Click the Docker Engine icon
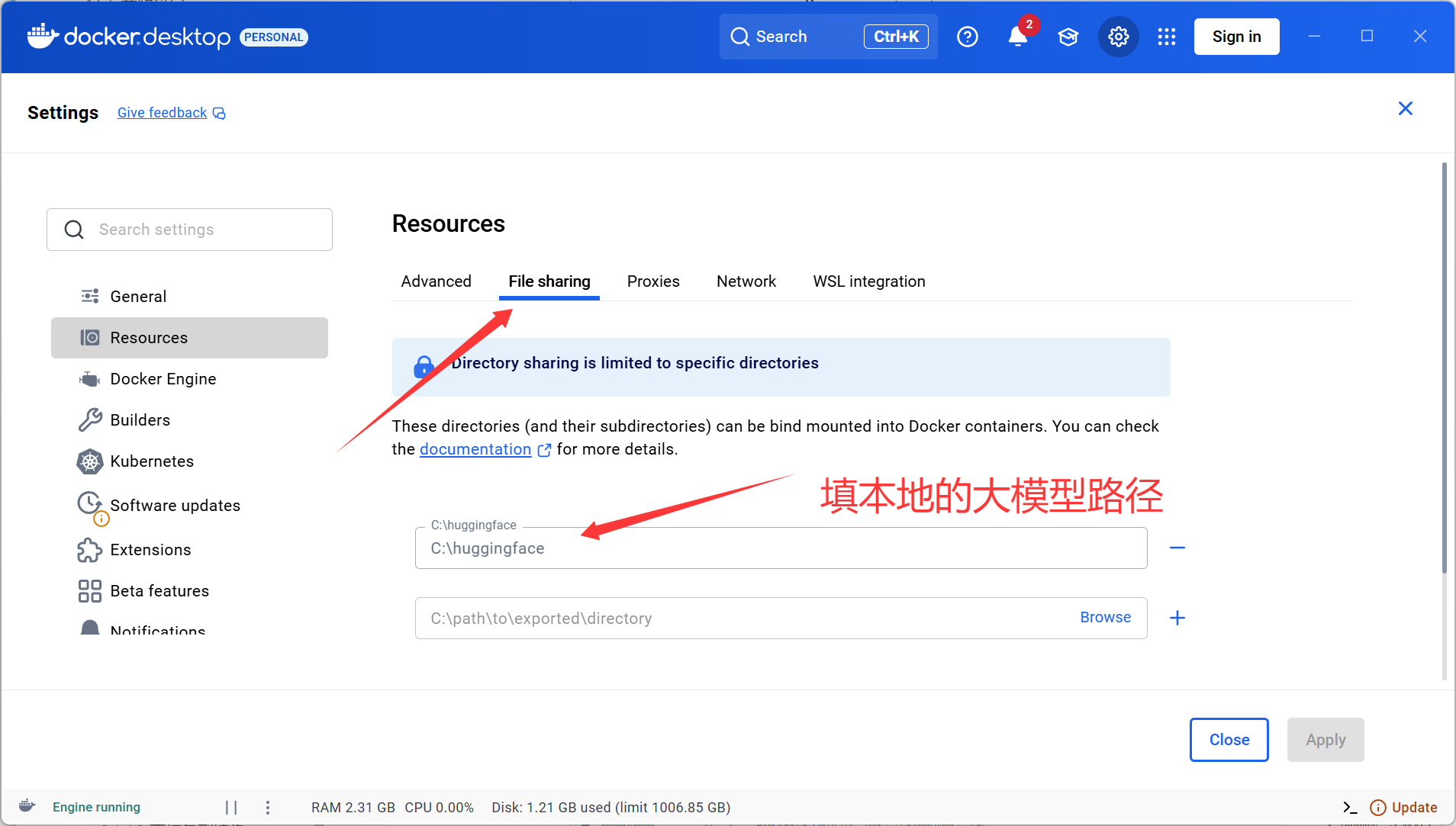 [90, 379]
